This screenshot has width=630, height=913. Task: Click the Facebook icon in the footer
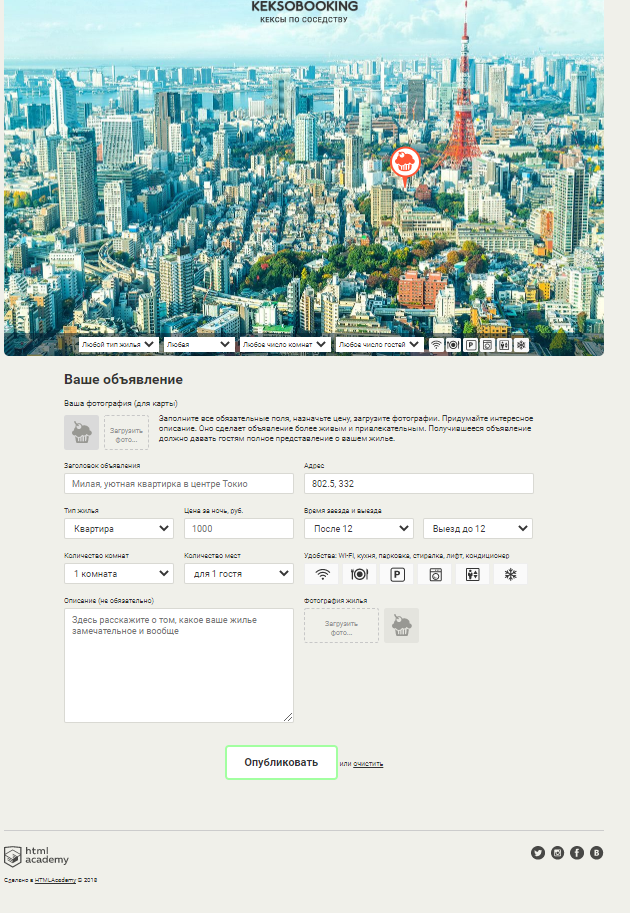(x=577, y=852)
